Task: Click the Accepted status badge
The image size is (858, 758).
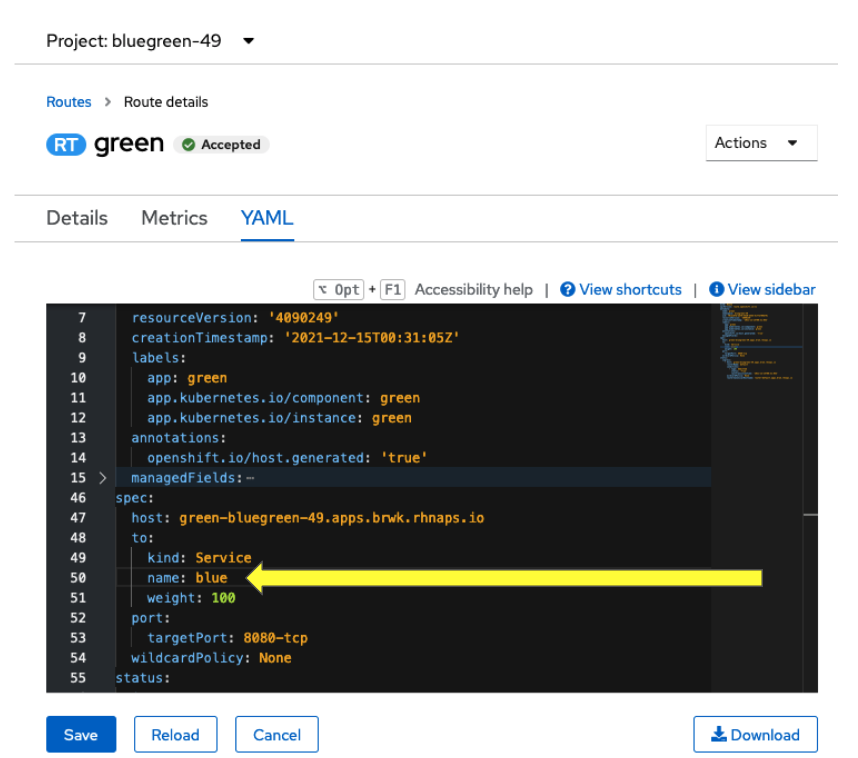Action: 222,144
